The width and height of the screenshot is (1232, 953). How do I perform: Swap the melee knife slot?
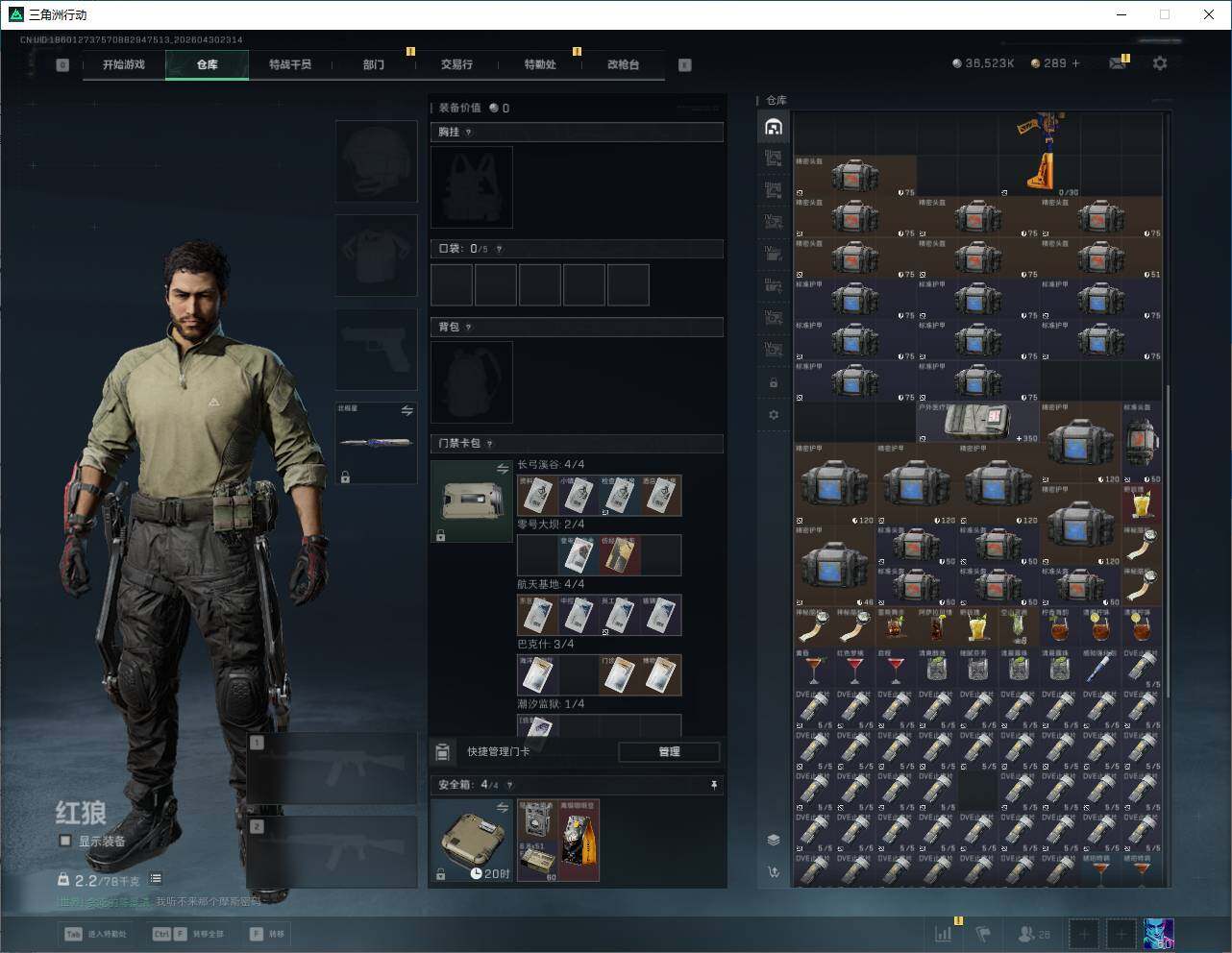[x=407, y=411]
